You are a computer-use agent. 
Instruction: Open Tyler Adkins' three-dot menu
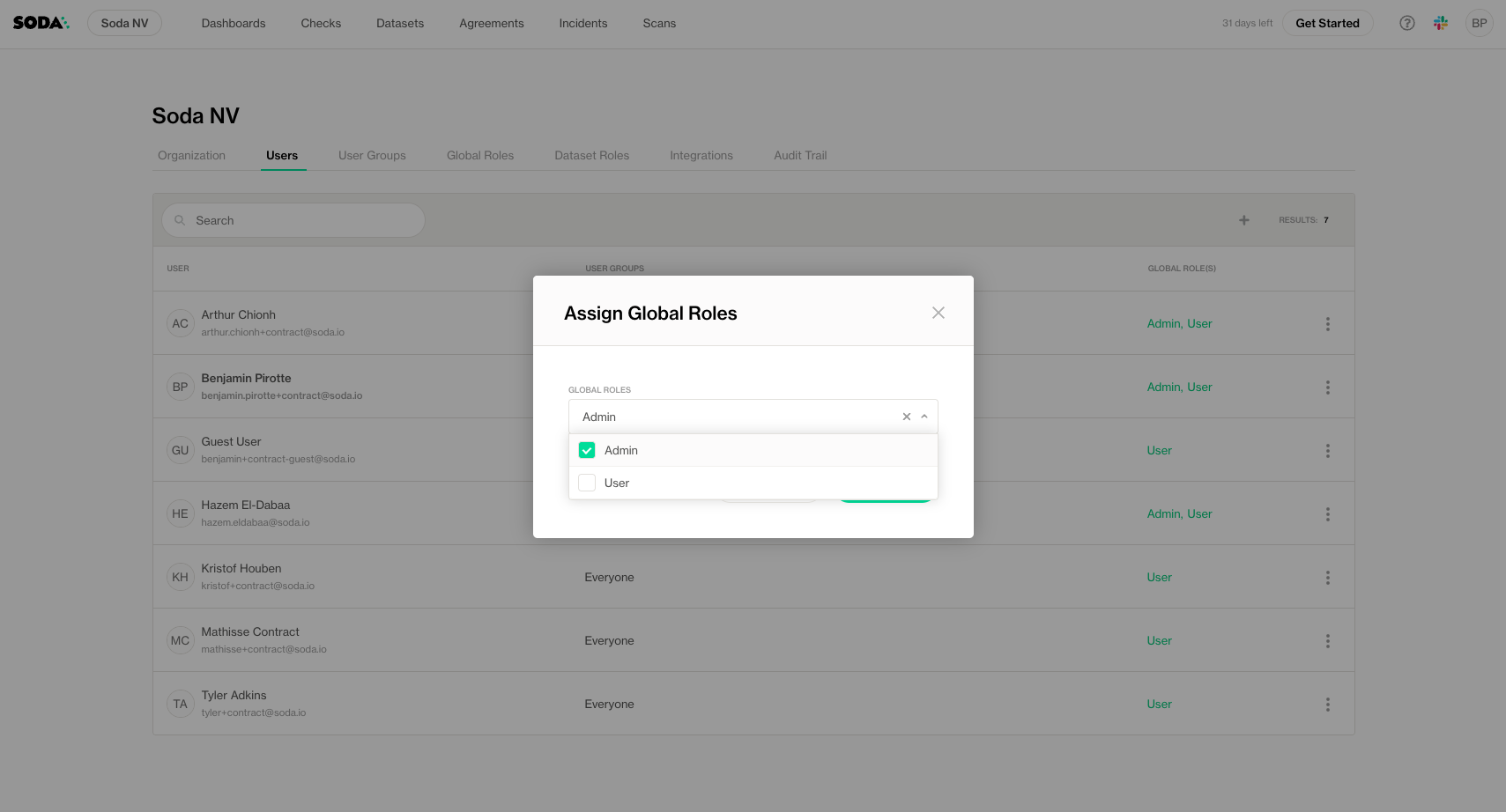[x=1327, y=705]
